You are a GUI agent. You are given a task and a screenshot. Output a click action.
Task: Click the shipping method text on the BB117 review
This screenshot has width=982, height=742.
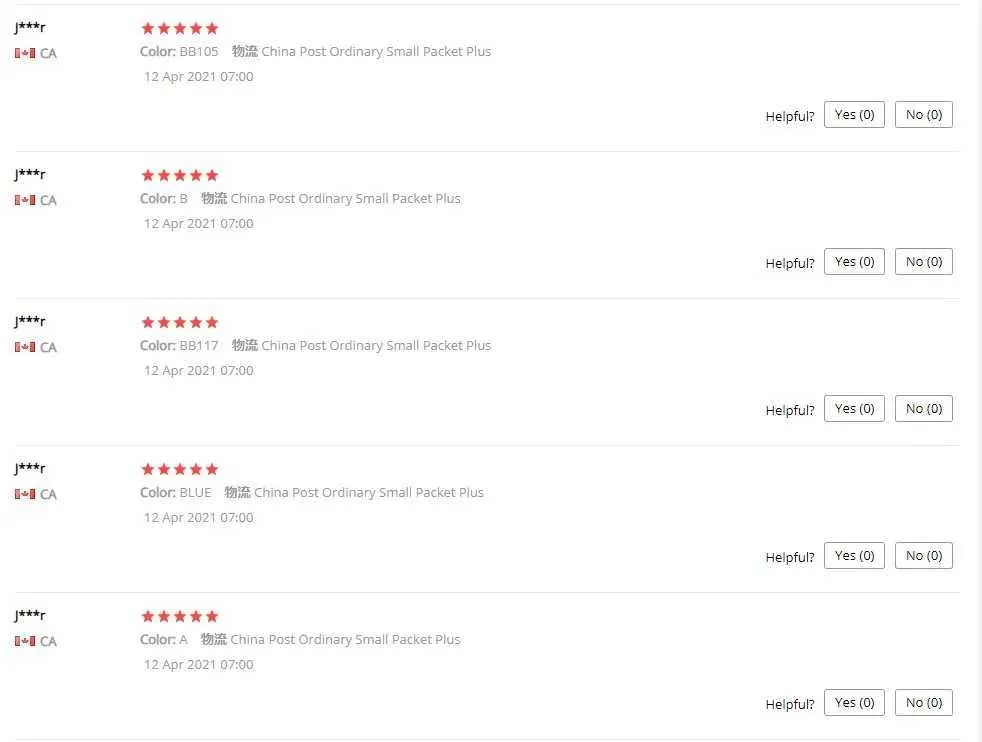(376, 346)
